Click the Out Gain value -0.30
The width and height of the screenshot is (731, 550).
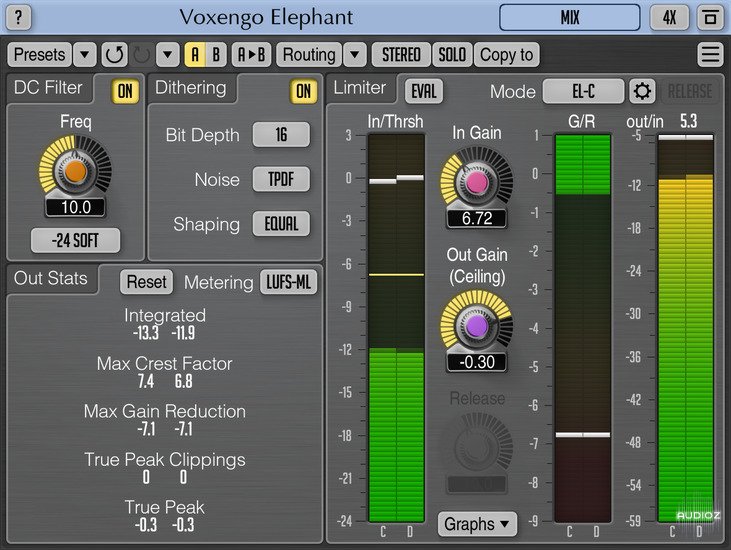point(476,362)
